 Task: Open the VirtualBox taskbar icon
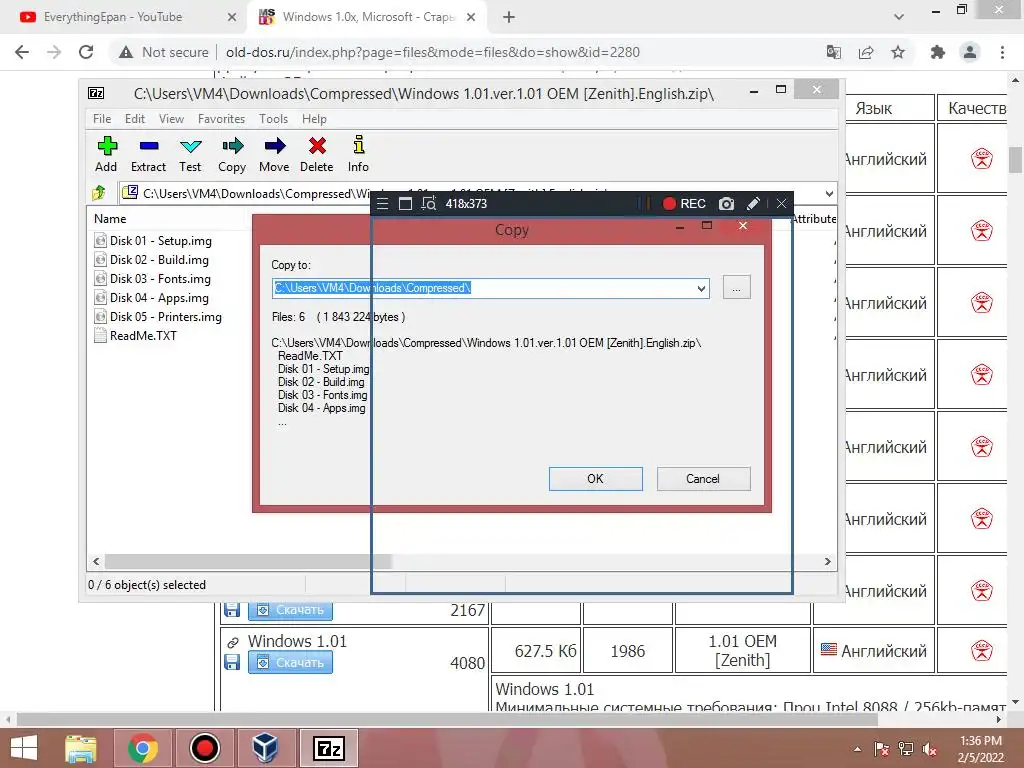click(265, 748)
